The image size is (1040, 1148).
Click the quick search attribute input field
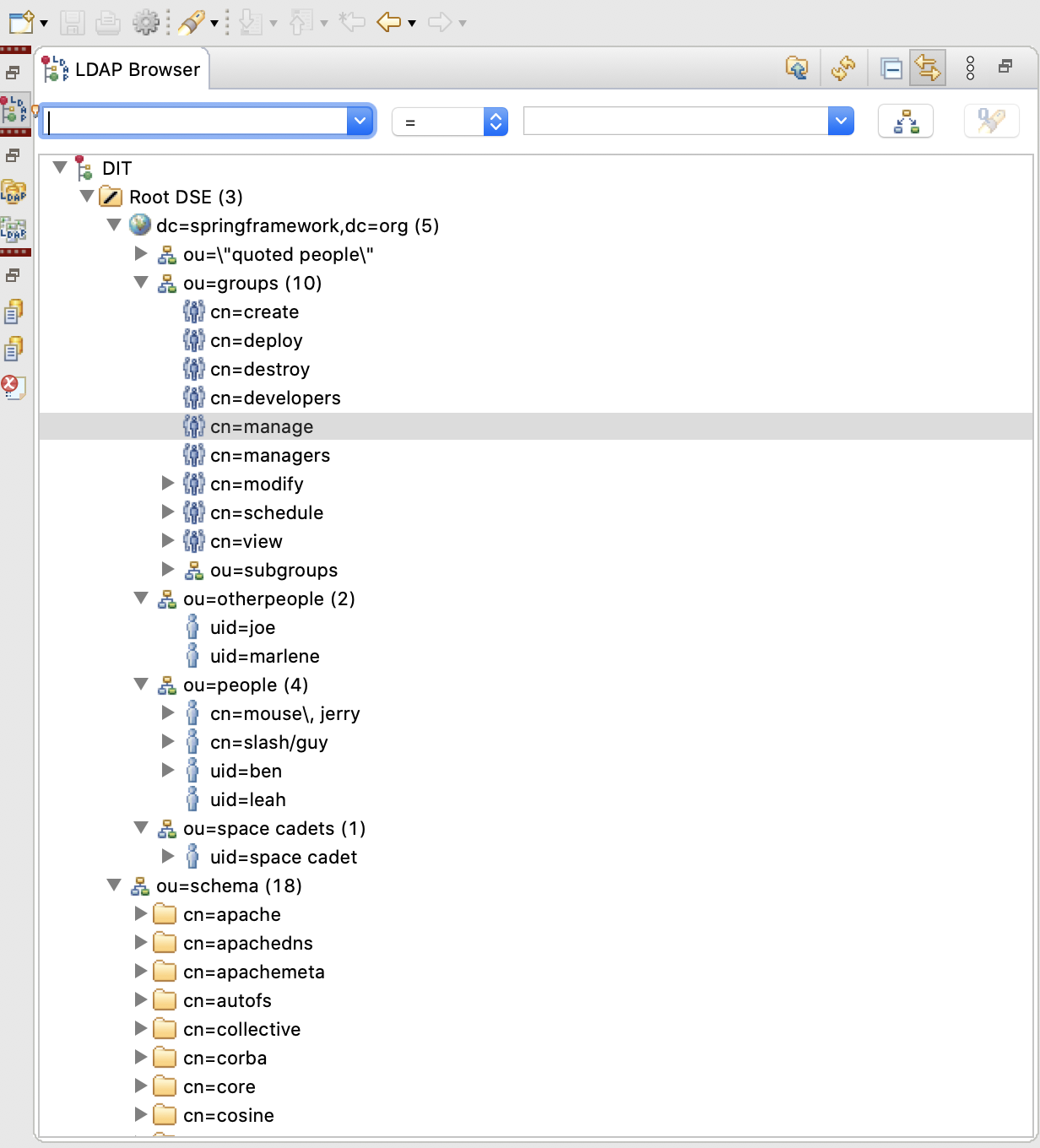pos(194,122)
